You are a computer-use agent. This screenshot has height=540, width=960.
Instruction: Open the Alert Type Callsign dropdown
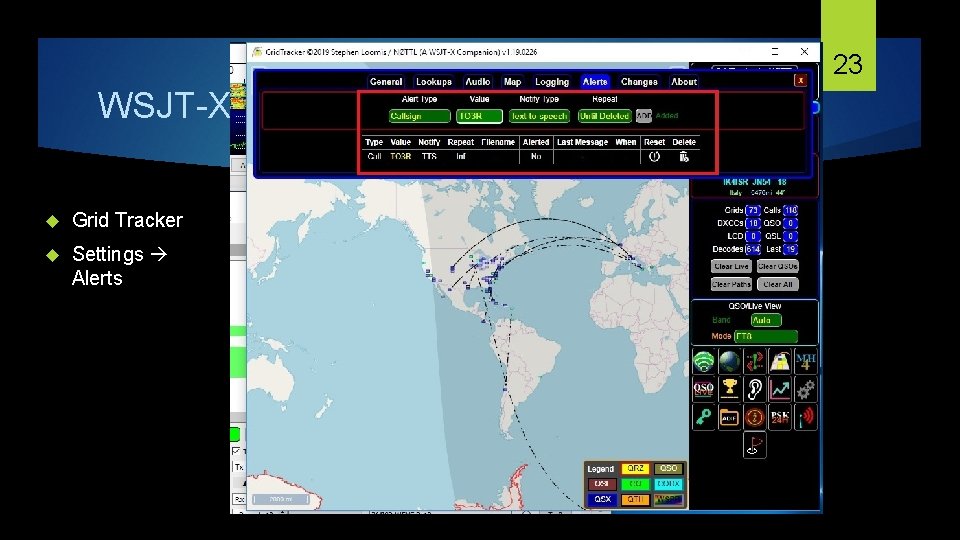(x=419, y=116)
